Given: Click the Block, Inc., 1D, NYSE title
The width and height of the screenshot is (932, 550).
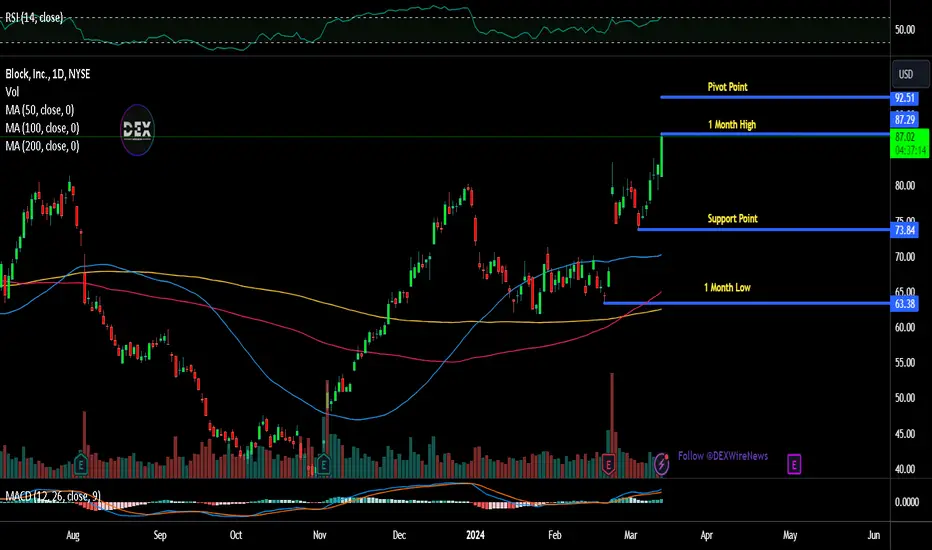Looking at the screenshot, I should [x=48, y=74].
